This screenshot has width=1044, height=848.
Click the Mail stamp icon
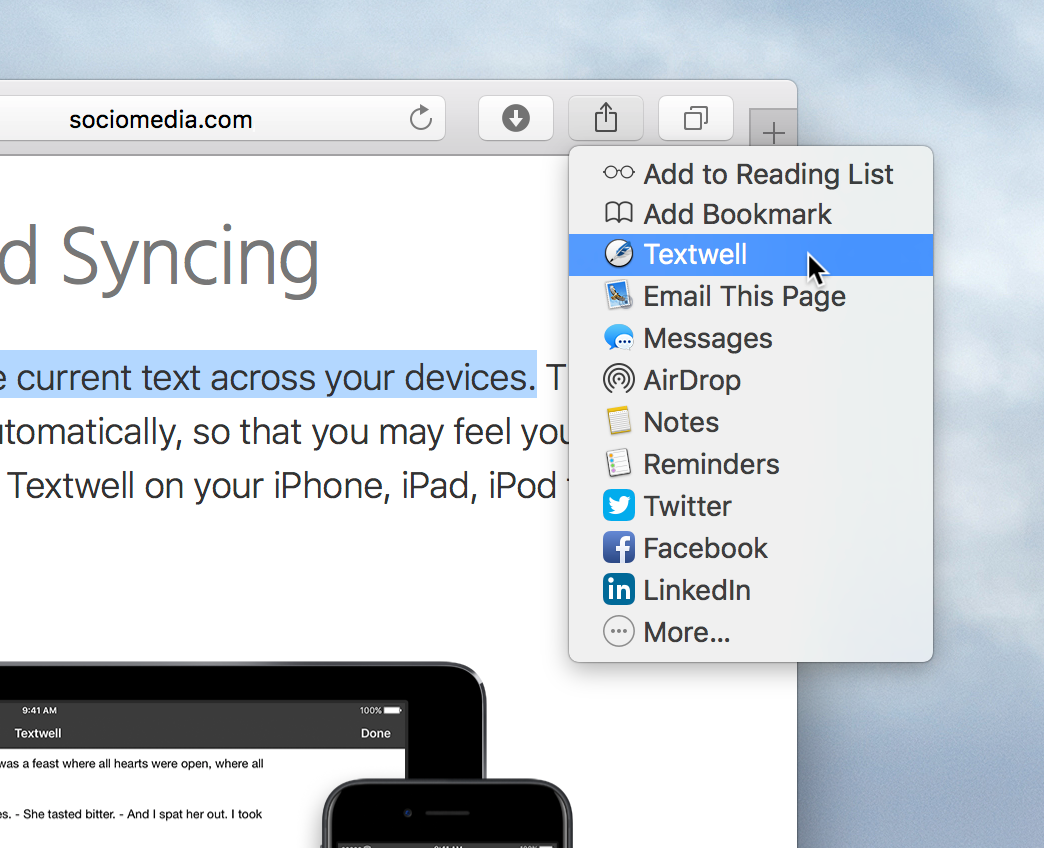[x=619, y=296]
